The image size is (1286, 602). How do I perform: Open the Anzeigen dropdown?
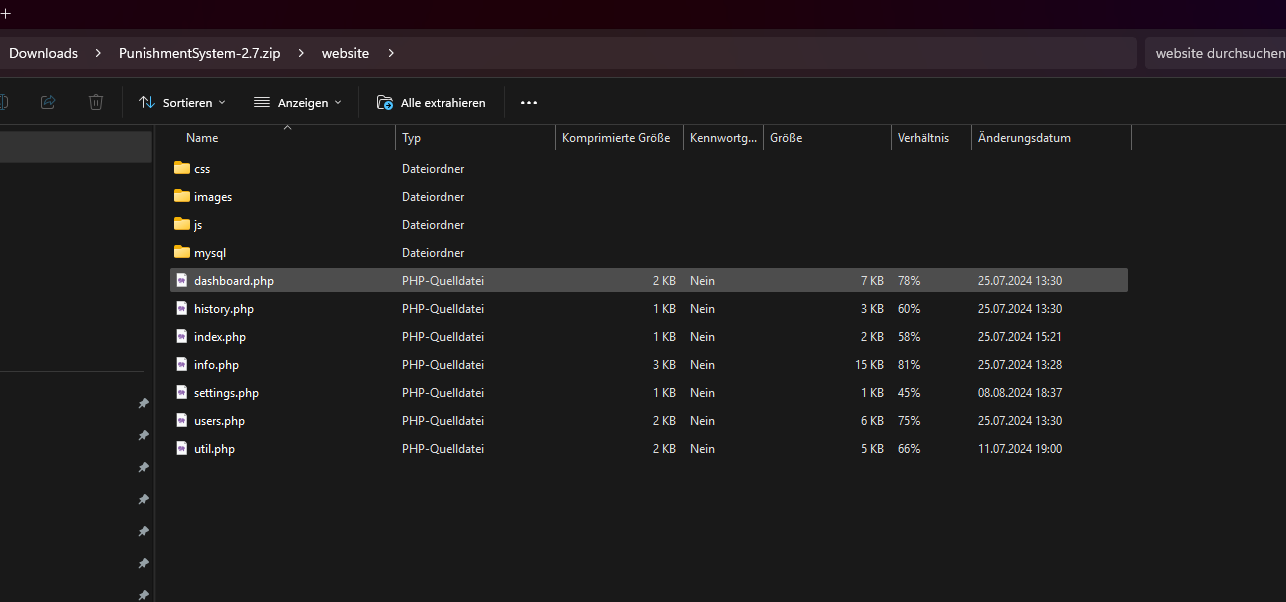(x=297, y=102)
